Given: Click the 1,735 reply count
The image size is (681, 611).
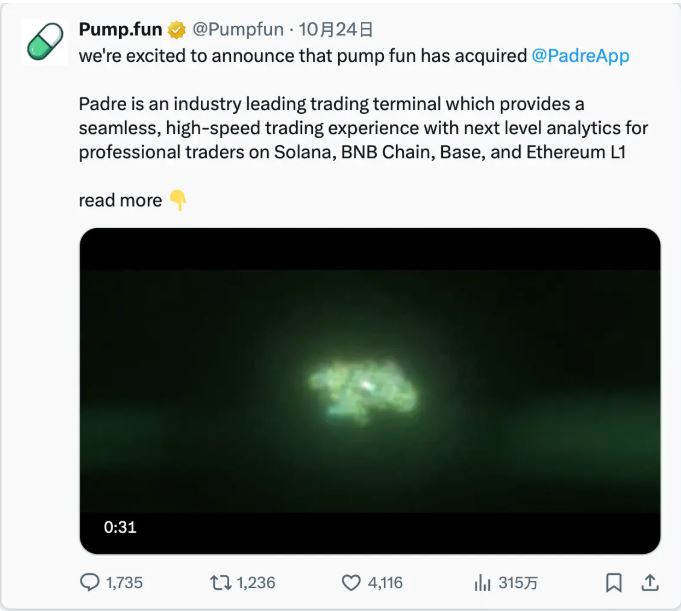Looking at the screenshot, I should [x=125, y=582].
